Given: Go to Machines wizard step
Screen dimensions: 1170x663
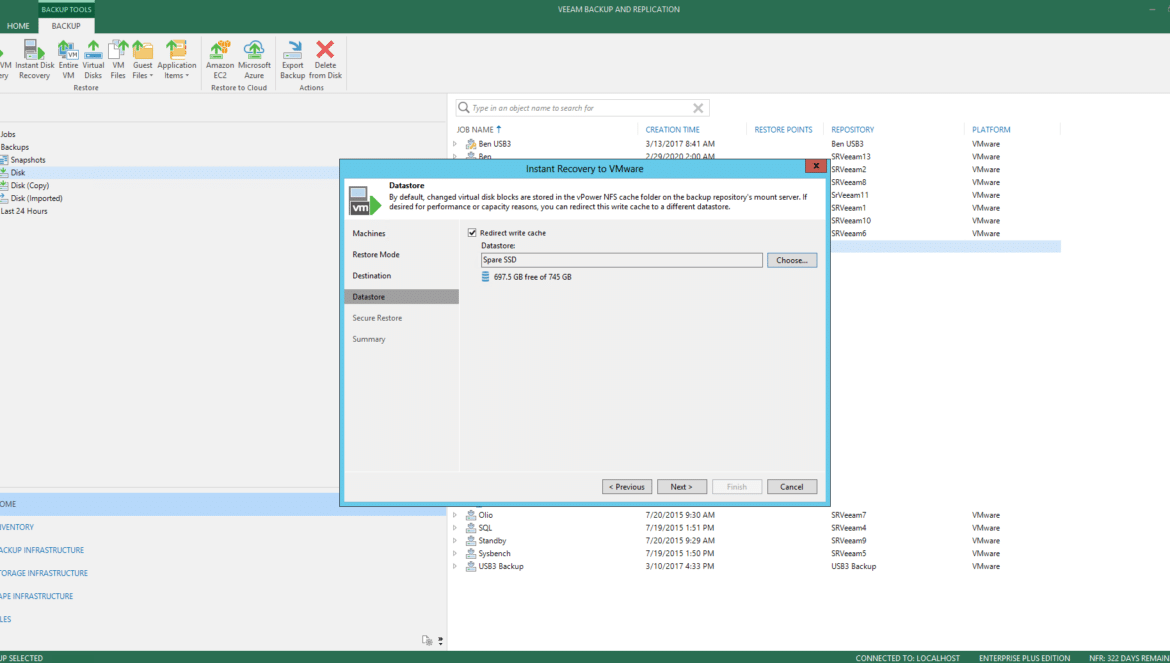Looking at the screenshot, I should point(369,233).
